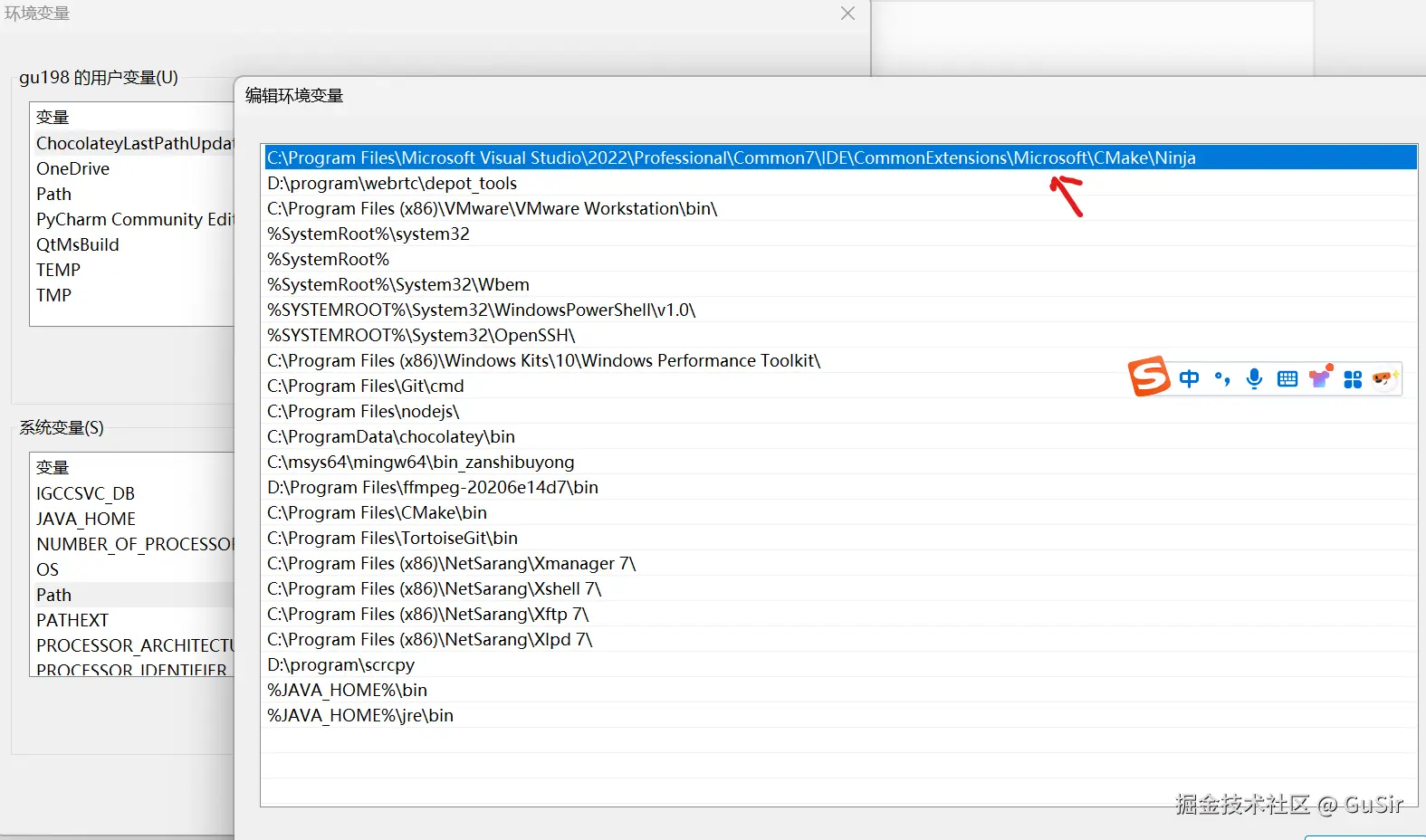Select D:\program\webrtc\depot_tools entry

(839, 183)
